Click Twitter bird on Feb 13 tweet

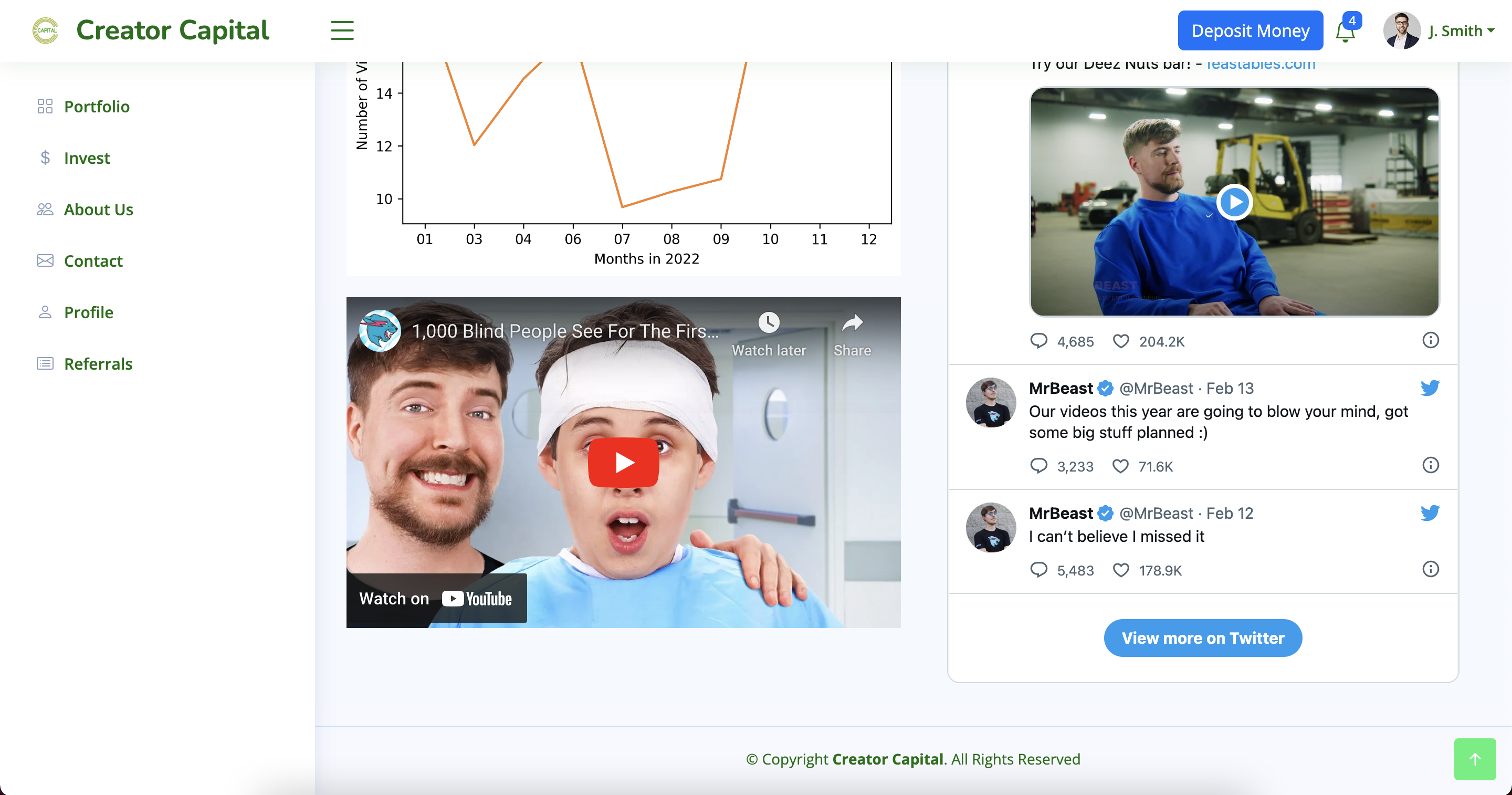[x=1430, y=388]
